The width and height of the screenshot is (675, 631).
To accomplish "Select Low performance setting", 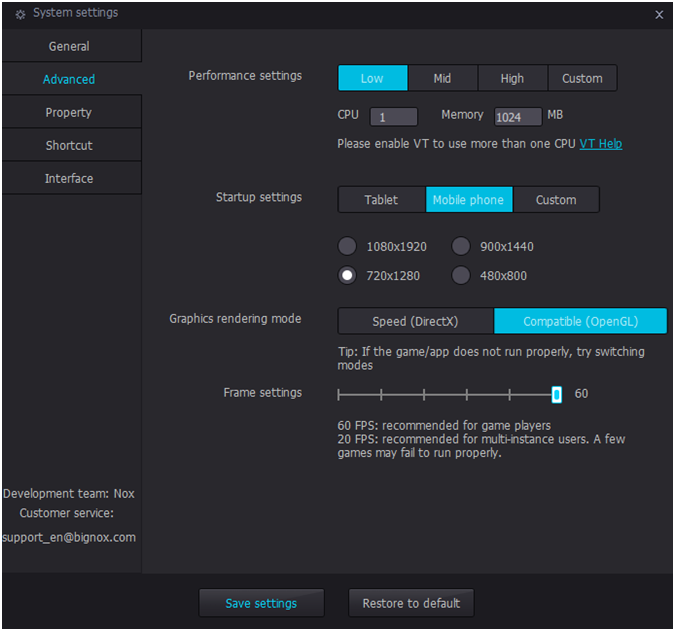I will pos(372,78).
